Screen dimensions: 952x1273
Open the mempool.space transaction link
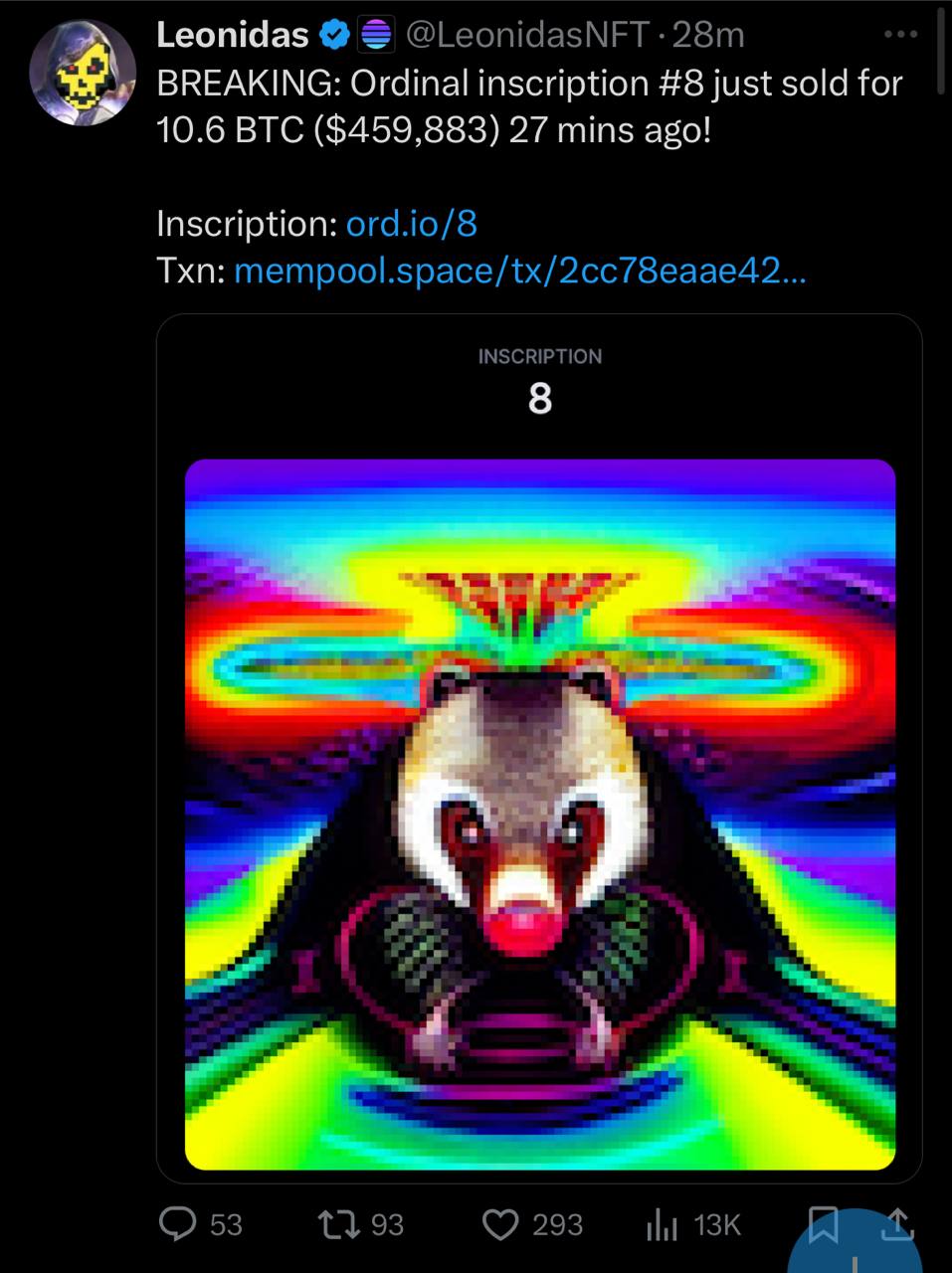click(520, 270)
